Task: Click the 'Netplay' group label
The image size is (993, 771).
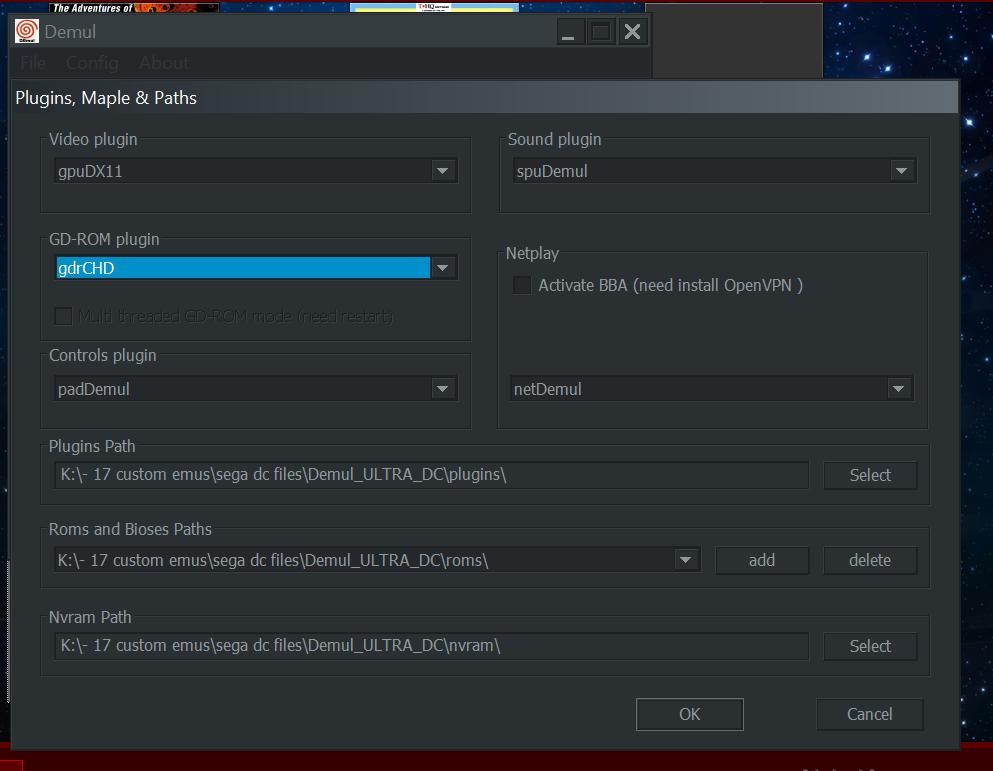Action: click(532, 253)
